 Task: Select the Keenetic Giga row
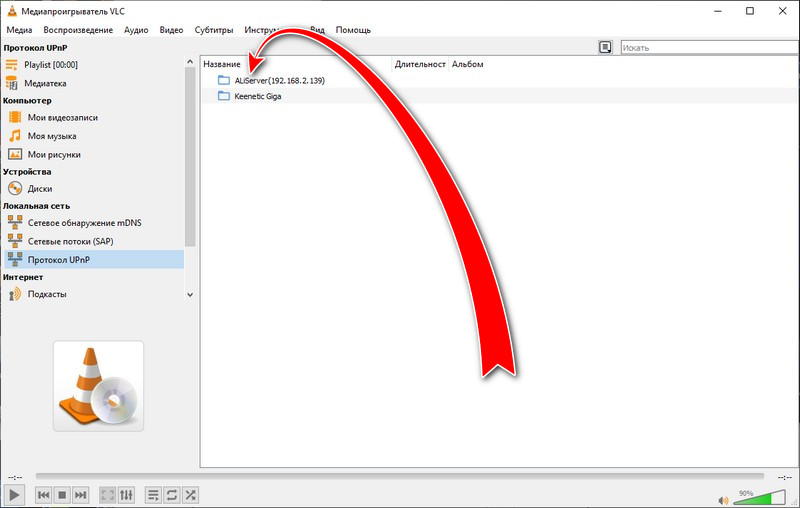click(x=499, y=96)
